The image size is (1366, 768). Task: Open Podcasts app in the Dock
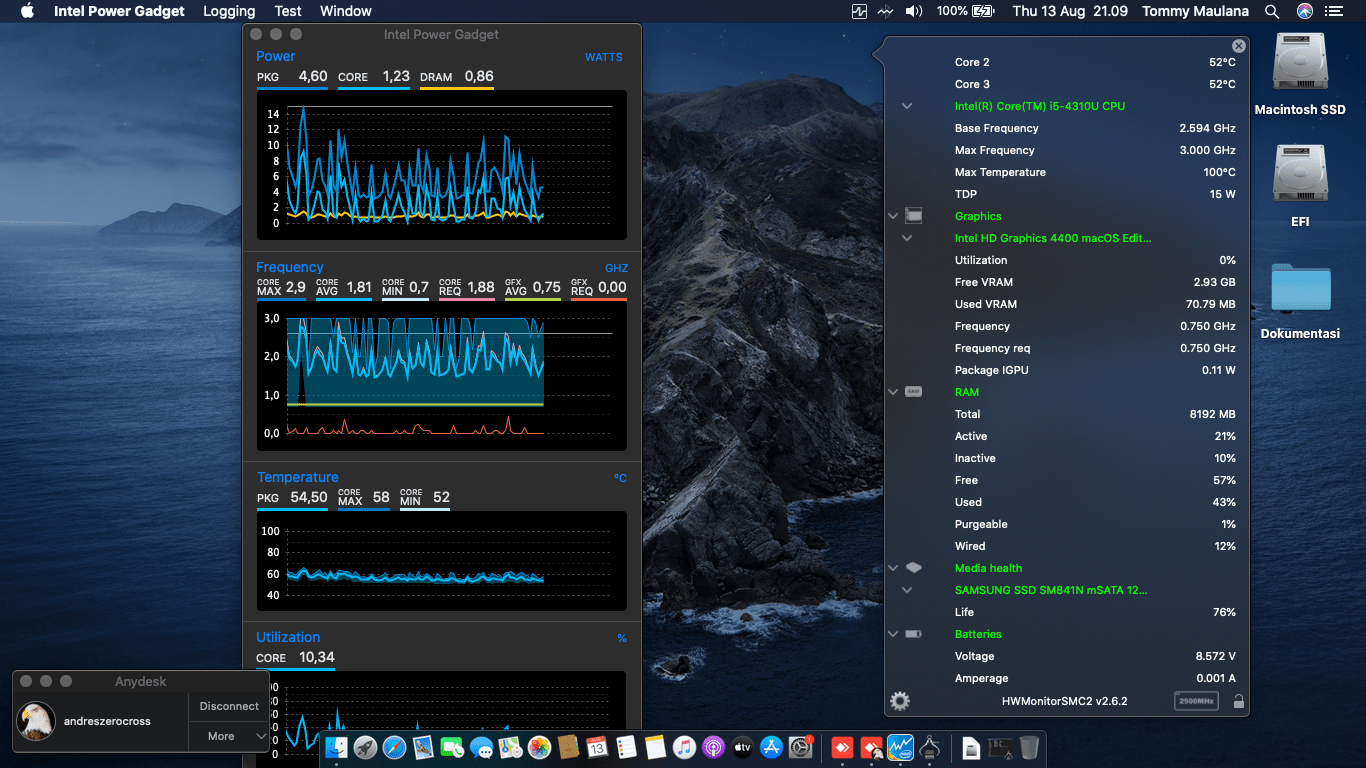coord(713,747)
